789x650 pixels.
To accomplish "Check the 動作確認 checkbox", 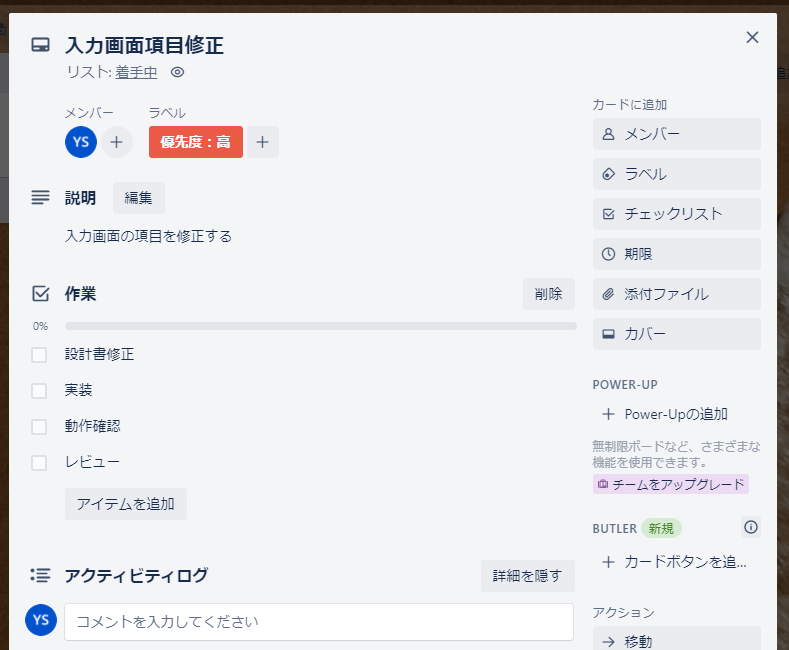I will pyautogui.click(x=39, y=427).
